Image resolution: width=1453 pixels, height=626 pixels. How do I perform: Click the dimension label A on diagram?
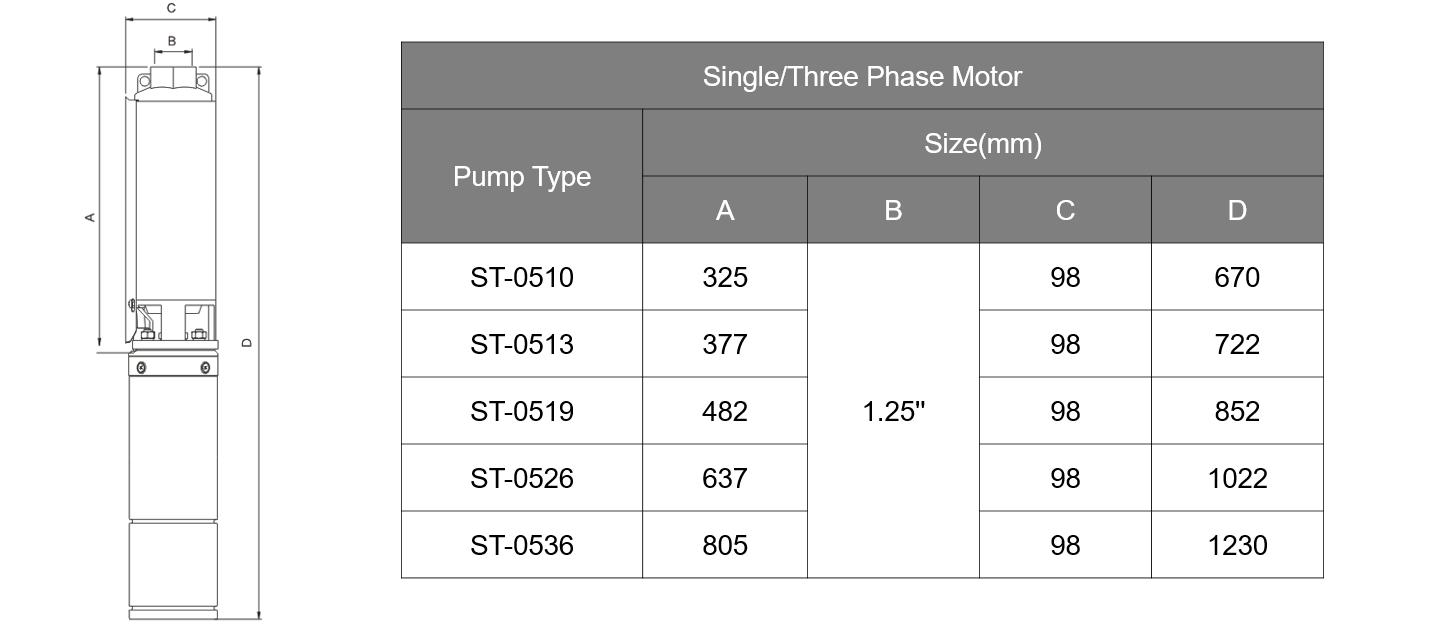coord(90,216)
